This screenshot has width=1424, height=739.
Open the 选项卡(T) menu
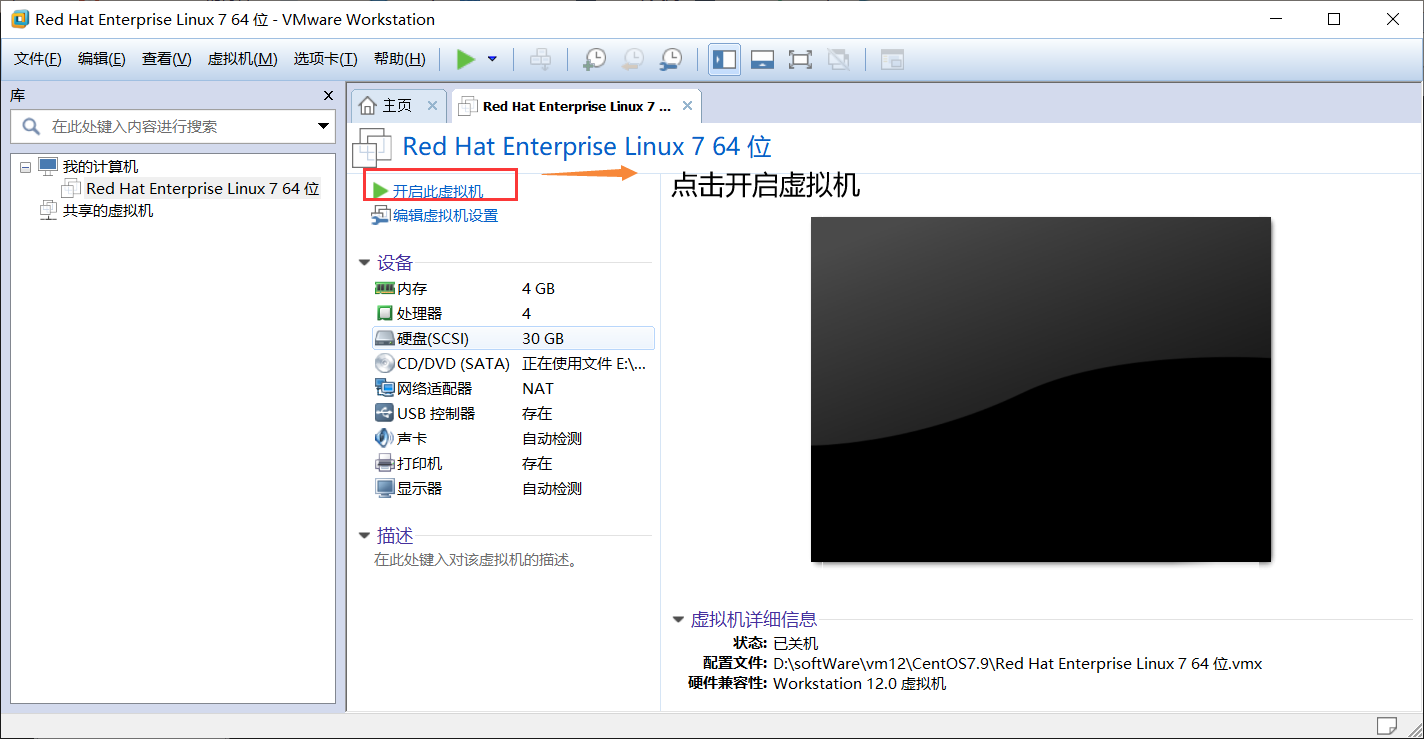326,59
